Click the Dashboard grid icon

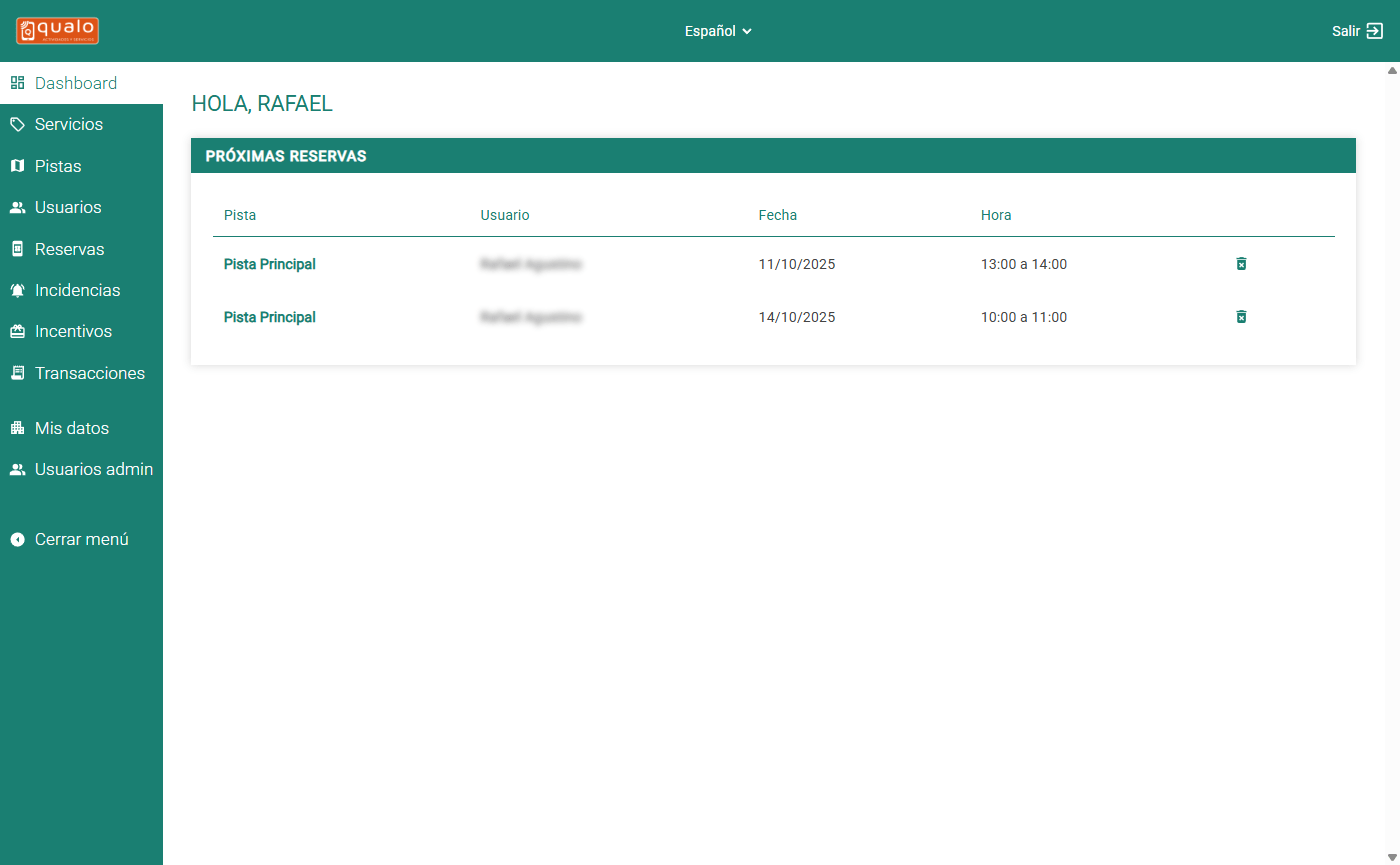point(17,83)
